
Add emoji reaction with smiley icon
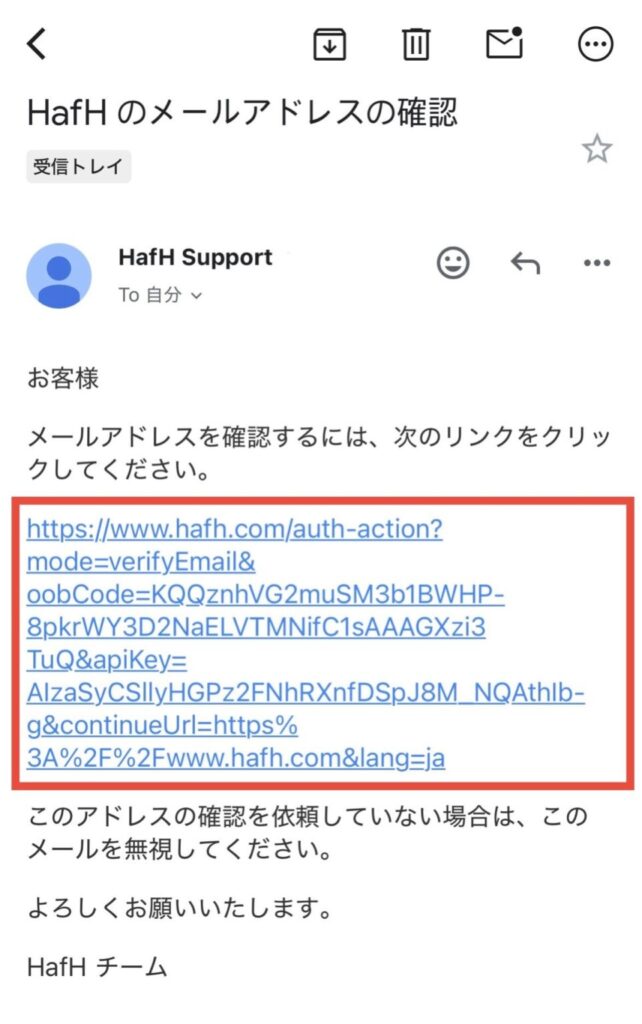(x=453, y=263)
